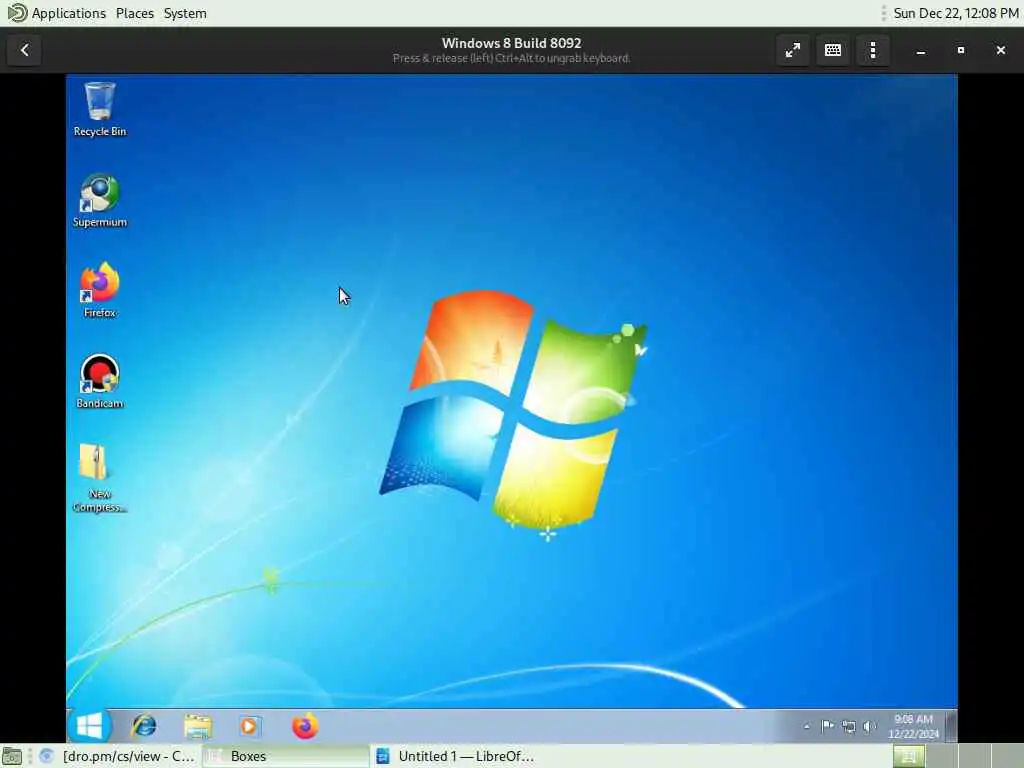Open the Boxes keyboard shortcuts button
Viewport: 1024px width, 768px height.
point(833,50)
